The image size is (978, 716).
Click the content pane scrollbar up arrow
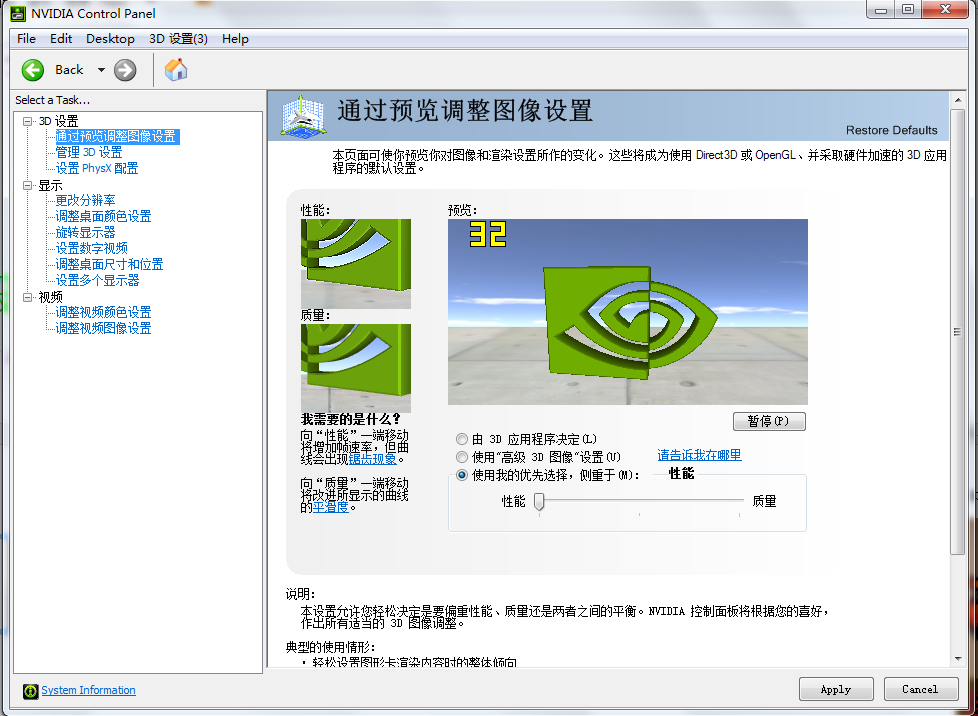click(x=957, y=100)
